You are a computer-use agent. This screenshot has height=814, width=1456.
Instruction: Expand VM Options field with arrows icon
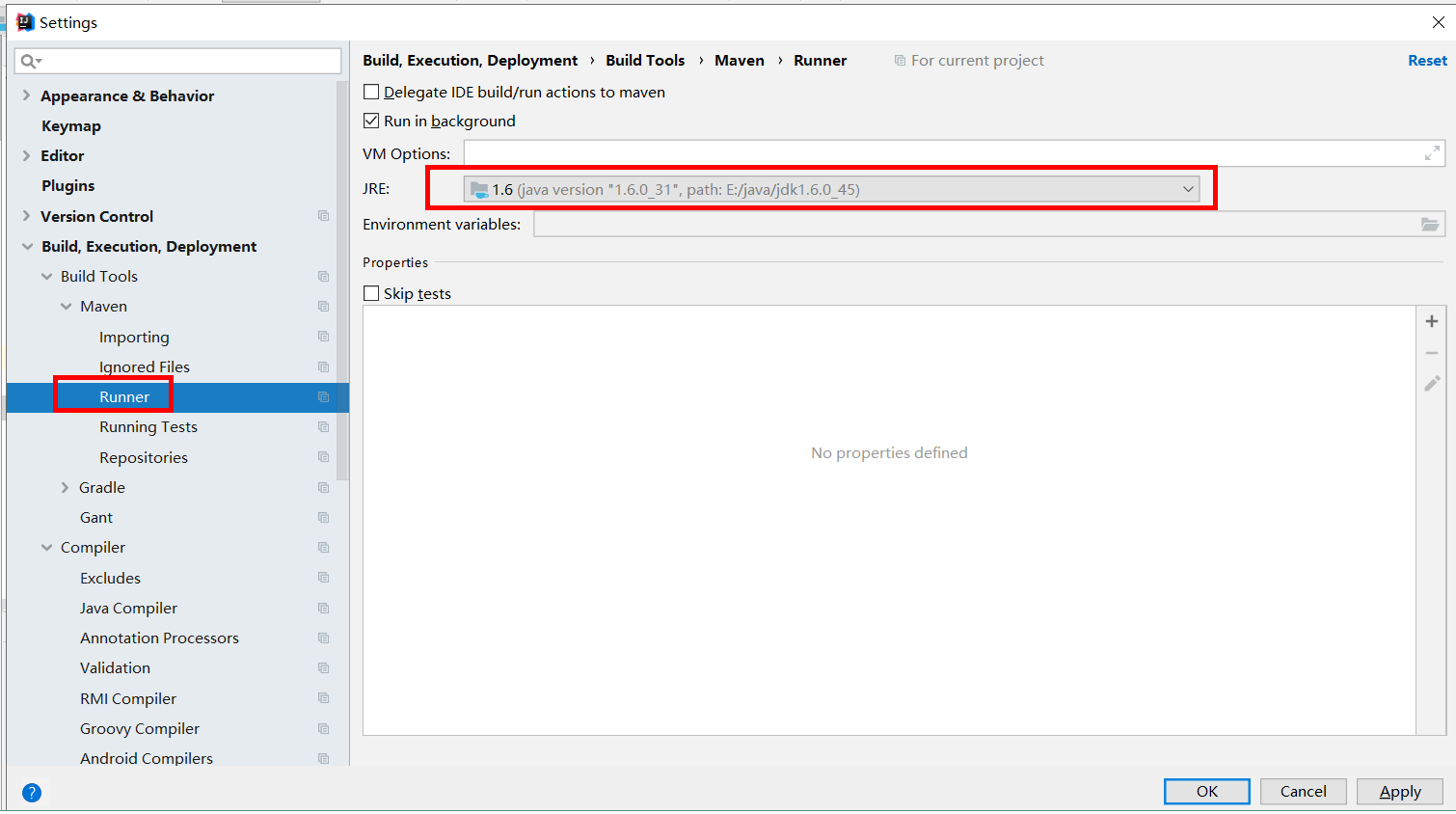tap(1432, 153)
